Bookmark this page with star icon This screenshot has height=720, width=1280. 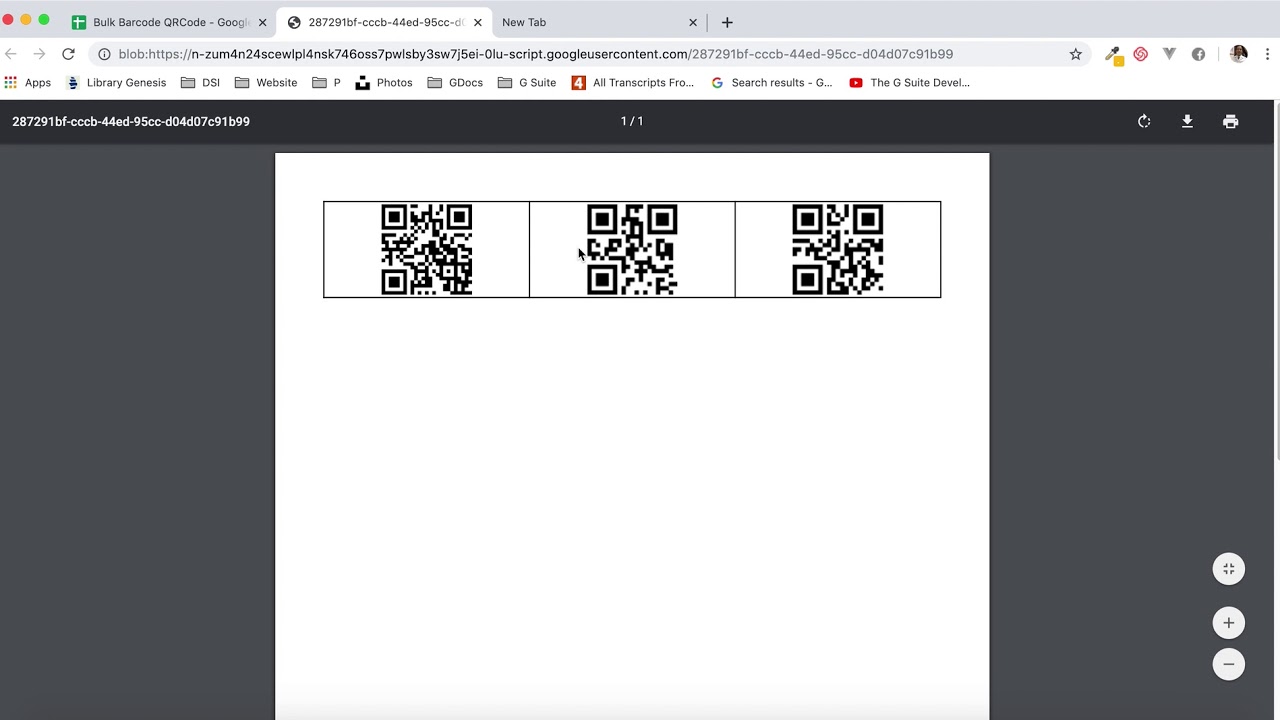click(x=1076, y=54)
